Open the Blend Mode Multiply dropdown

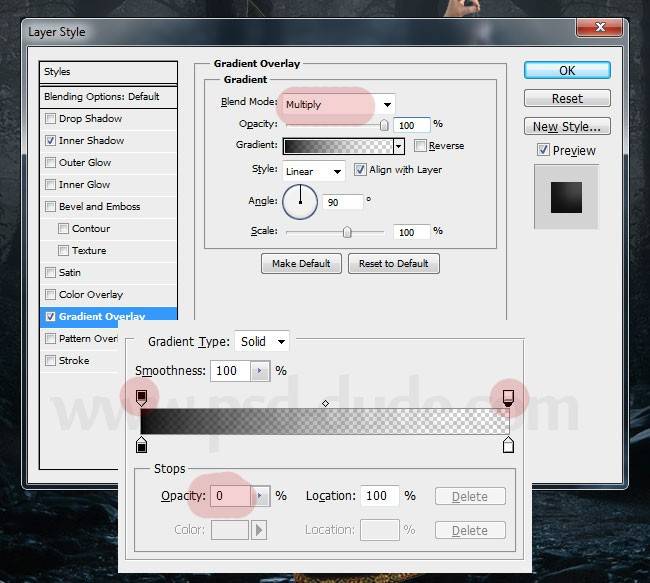point(338,105)
